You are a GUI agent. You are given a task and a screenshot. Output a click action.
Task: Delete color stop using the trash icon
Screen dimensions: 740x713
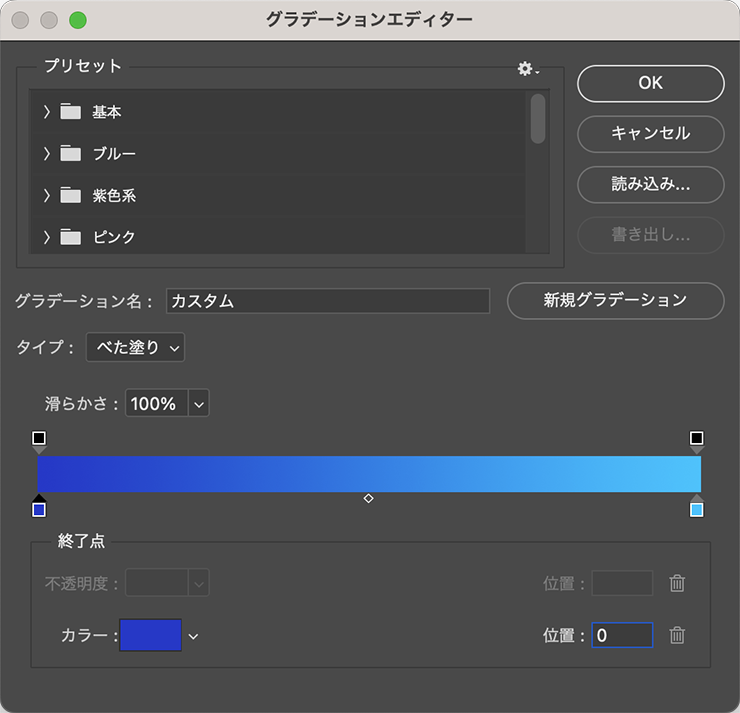click(x=677, y=635)
